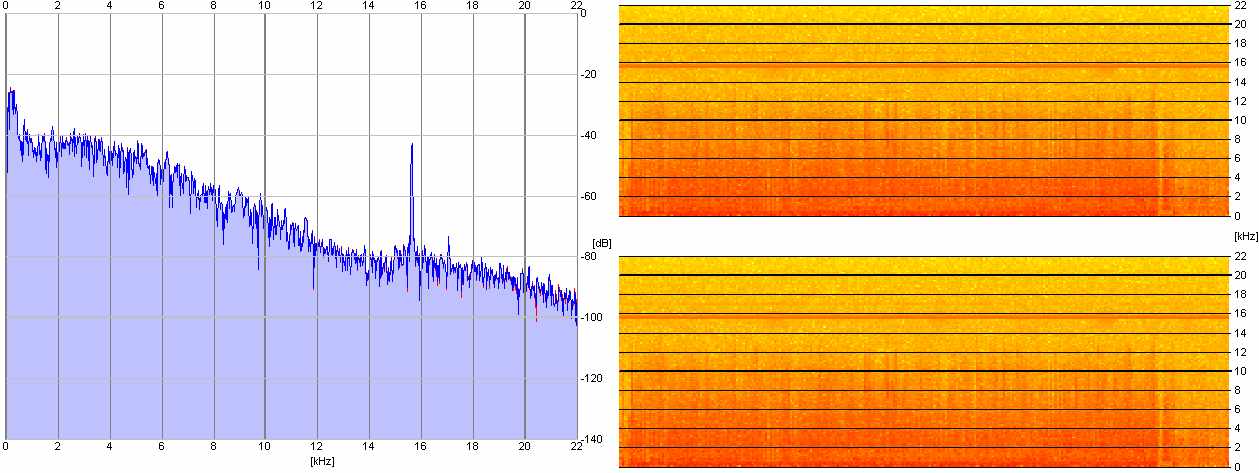Click the lower spectrogram's 8 kHz scale label
Screen dimensions: 1259x473
coord(1237,390)
